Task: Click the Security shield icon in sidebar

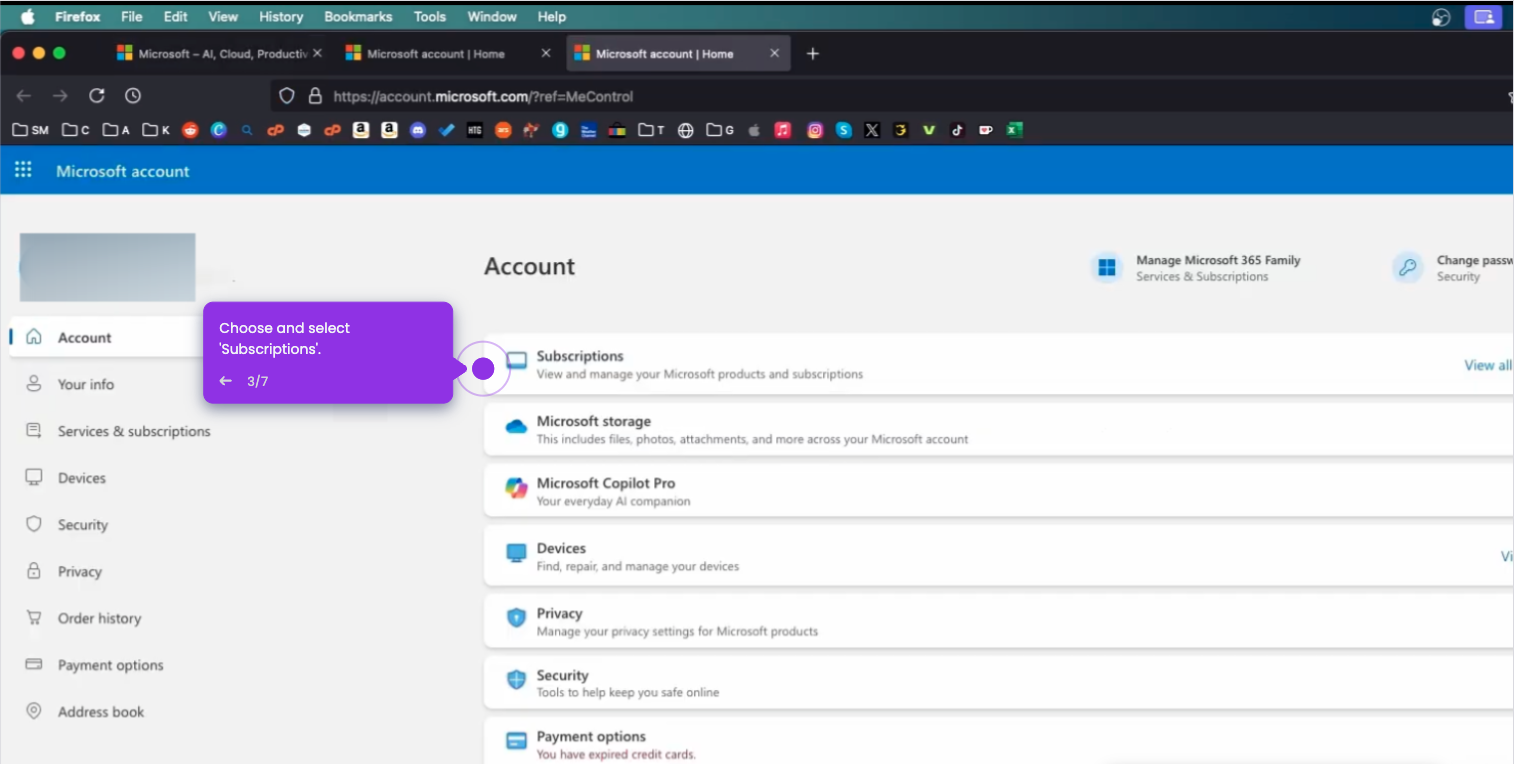Action: (34, 524)
